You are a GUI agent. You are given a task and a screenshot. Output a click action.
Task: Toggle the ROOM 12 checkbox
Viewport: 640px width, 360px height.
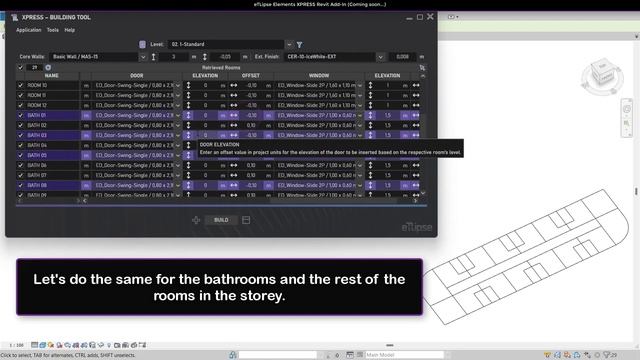coord(20,105)
